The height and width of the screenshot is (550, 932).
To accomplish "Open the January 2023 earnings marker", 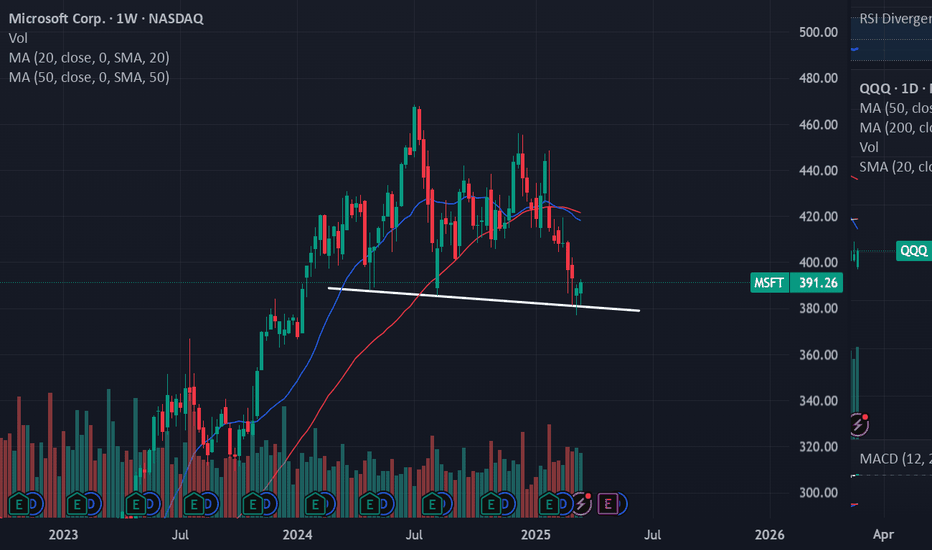I will tap(77, 504).
